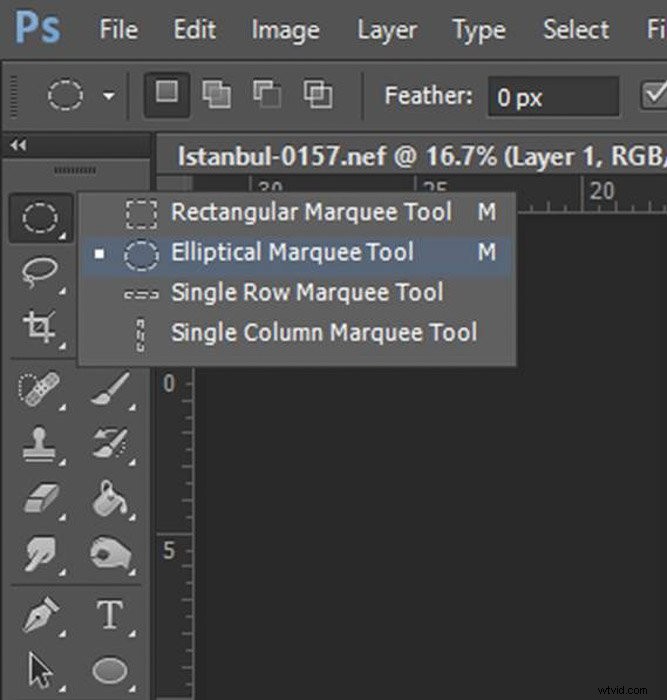
Task: Select the Path Selection arrow tool
Action: 40,670
